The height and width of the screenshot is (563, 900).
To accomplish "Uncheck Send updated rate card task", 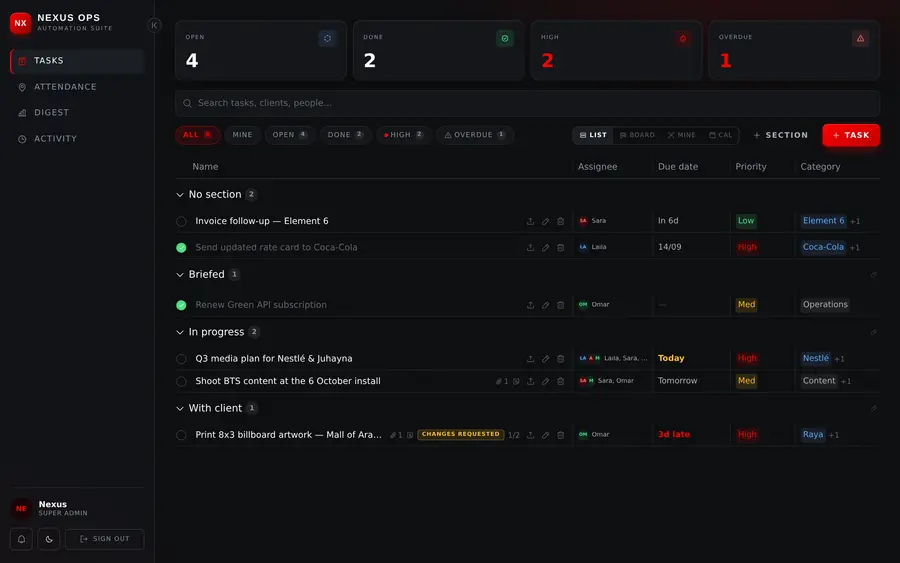I will point(181,248).
